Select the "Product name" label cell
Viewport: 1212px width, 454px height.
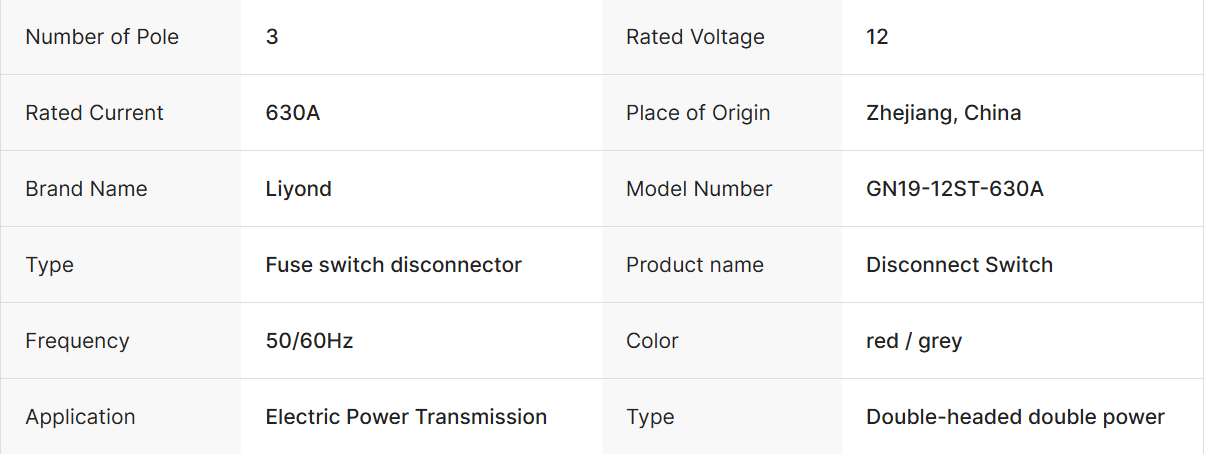(x=694, y=265)
